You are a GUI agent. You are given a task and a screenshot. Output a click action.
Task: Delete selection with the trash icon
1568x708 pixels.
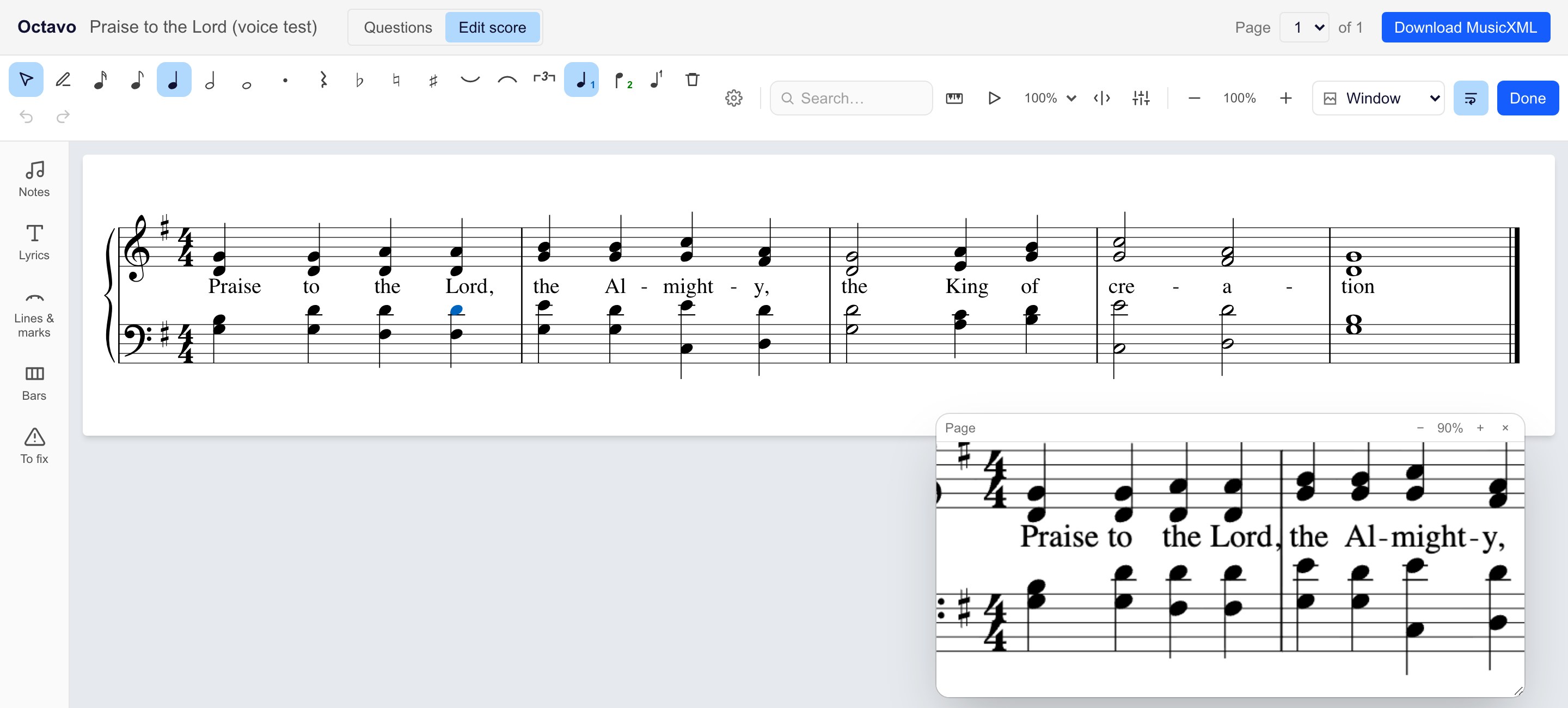pyautogui.click(x=692, y=80)
